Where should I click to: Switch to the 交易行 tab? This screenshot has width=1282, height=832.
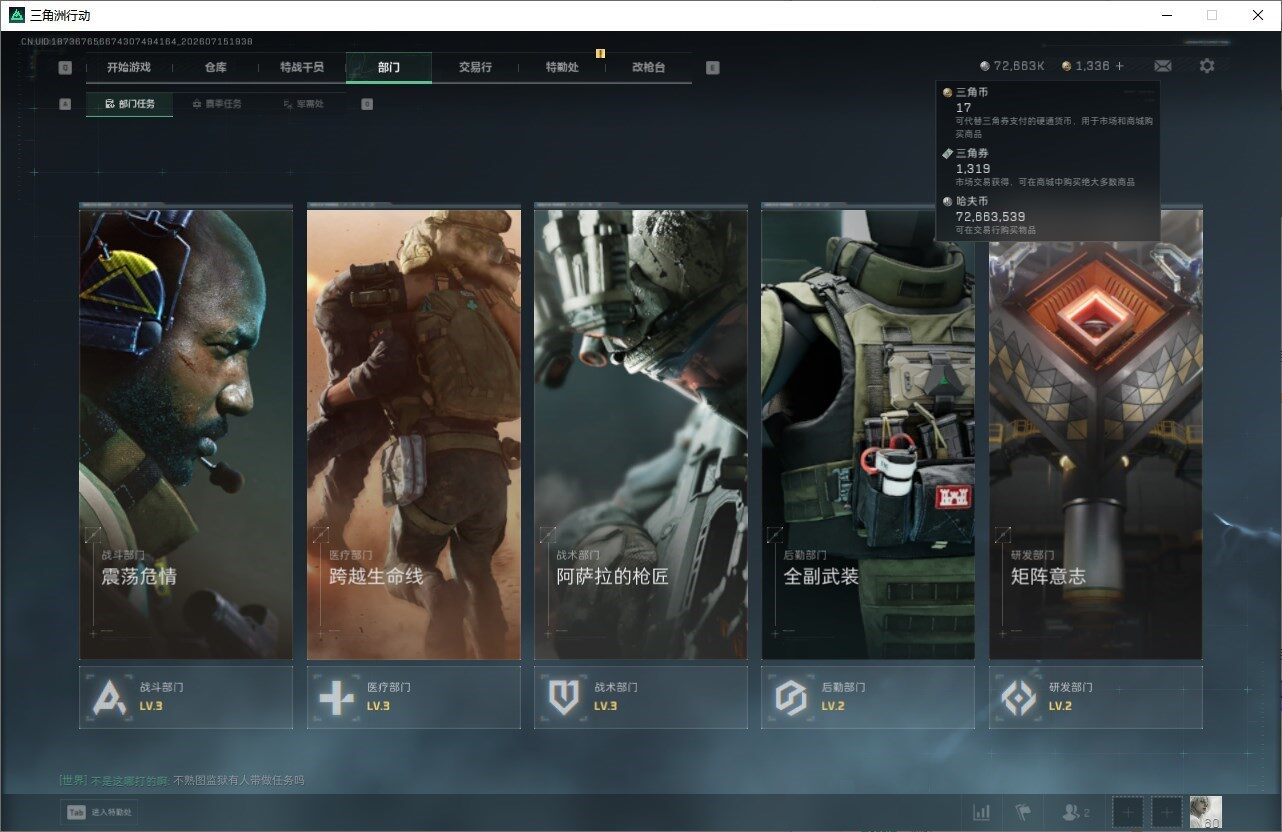475,67
